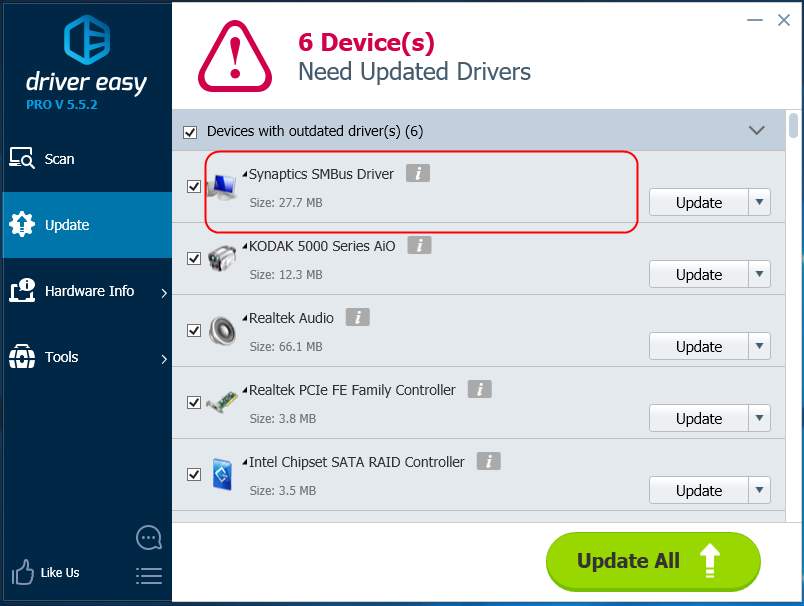Viewport: 804px width, 606px height.
Task: Expand the Tools submenu arrow
Action: coord(164,359)
